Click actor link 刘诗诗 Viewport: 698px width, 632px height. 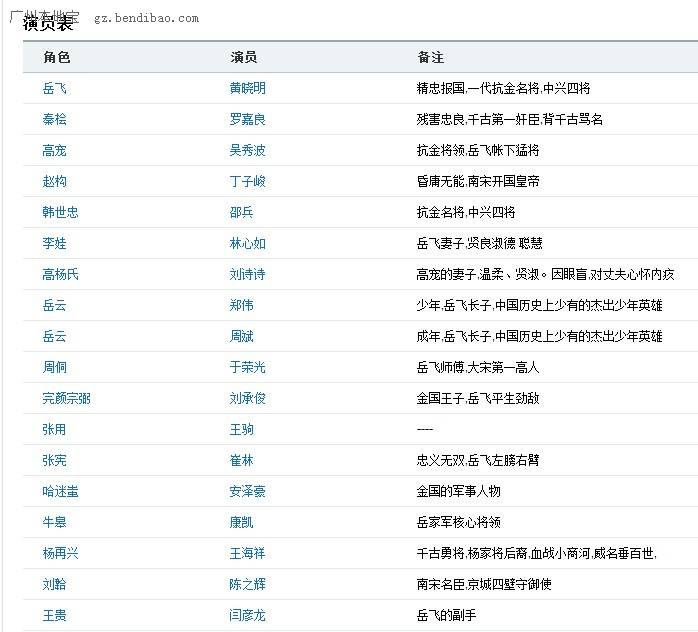(248, 274)
